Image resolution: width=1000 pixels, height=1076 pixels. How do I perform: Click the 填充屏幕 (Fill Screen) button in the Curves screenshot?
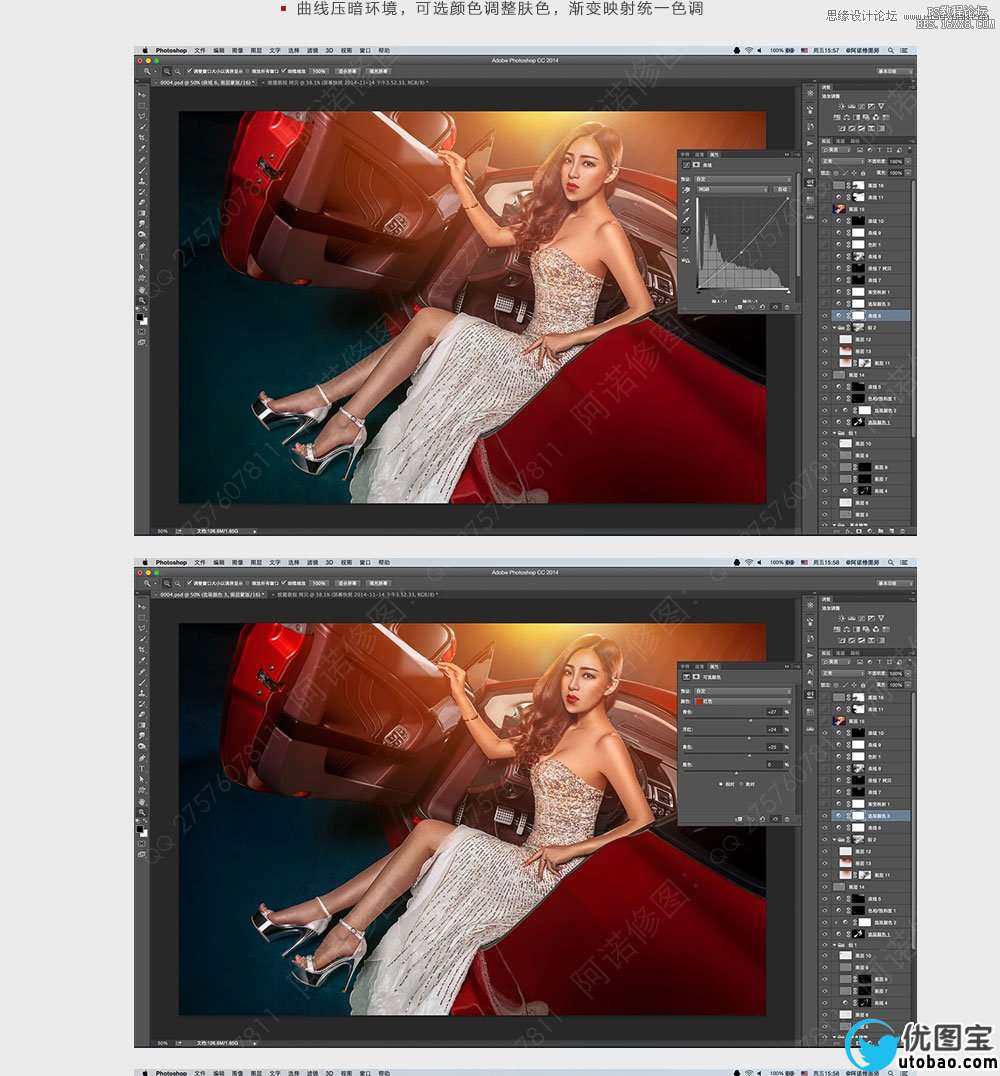(x=378, y=71)
